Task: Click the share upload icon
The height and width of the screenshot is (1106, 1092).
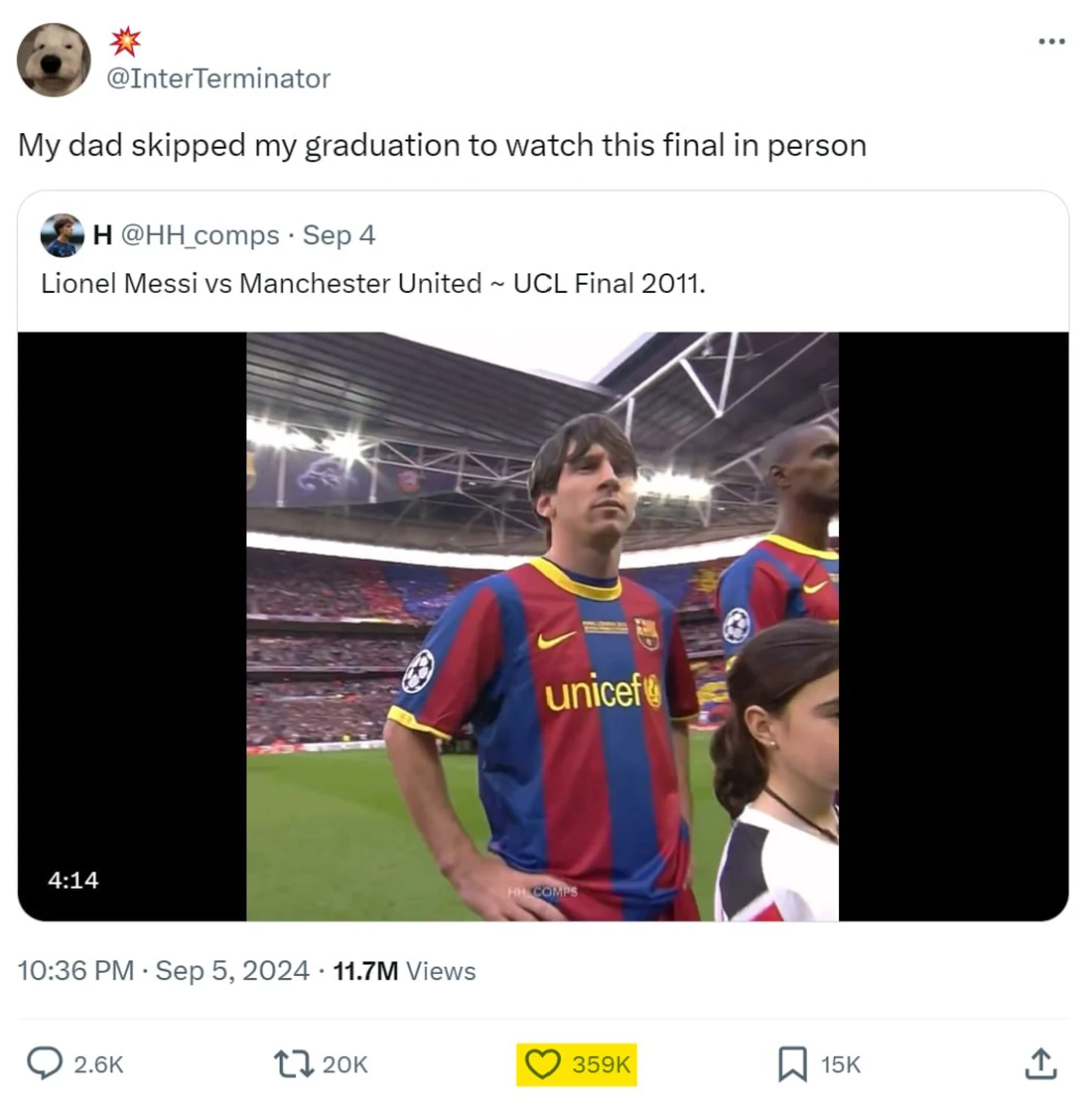Action: tap(1040, 1063)
